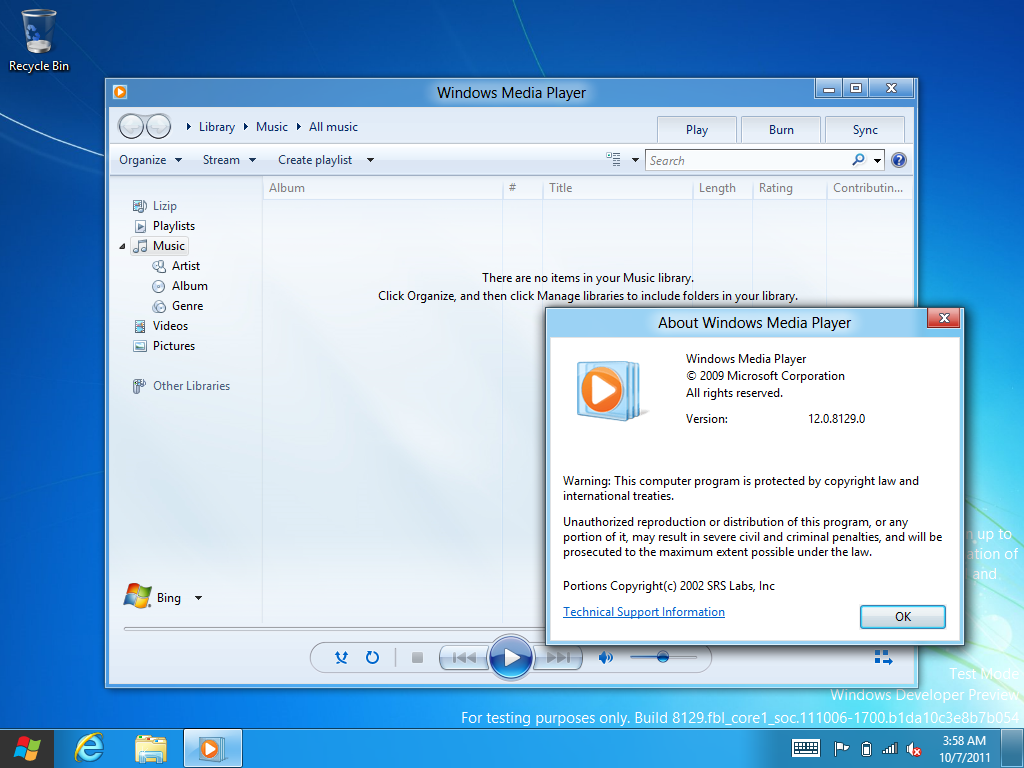Viewport: 1024px width, 768px height.
Task: Open the Organize dropdown menu
Action: pyautogui.click(x=150, y=160)
